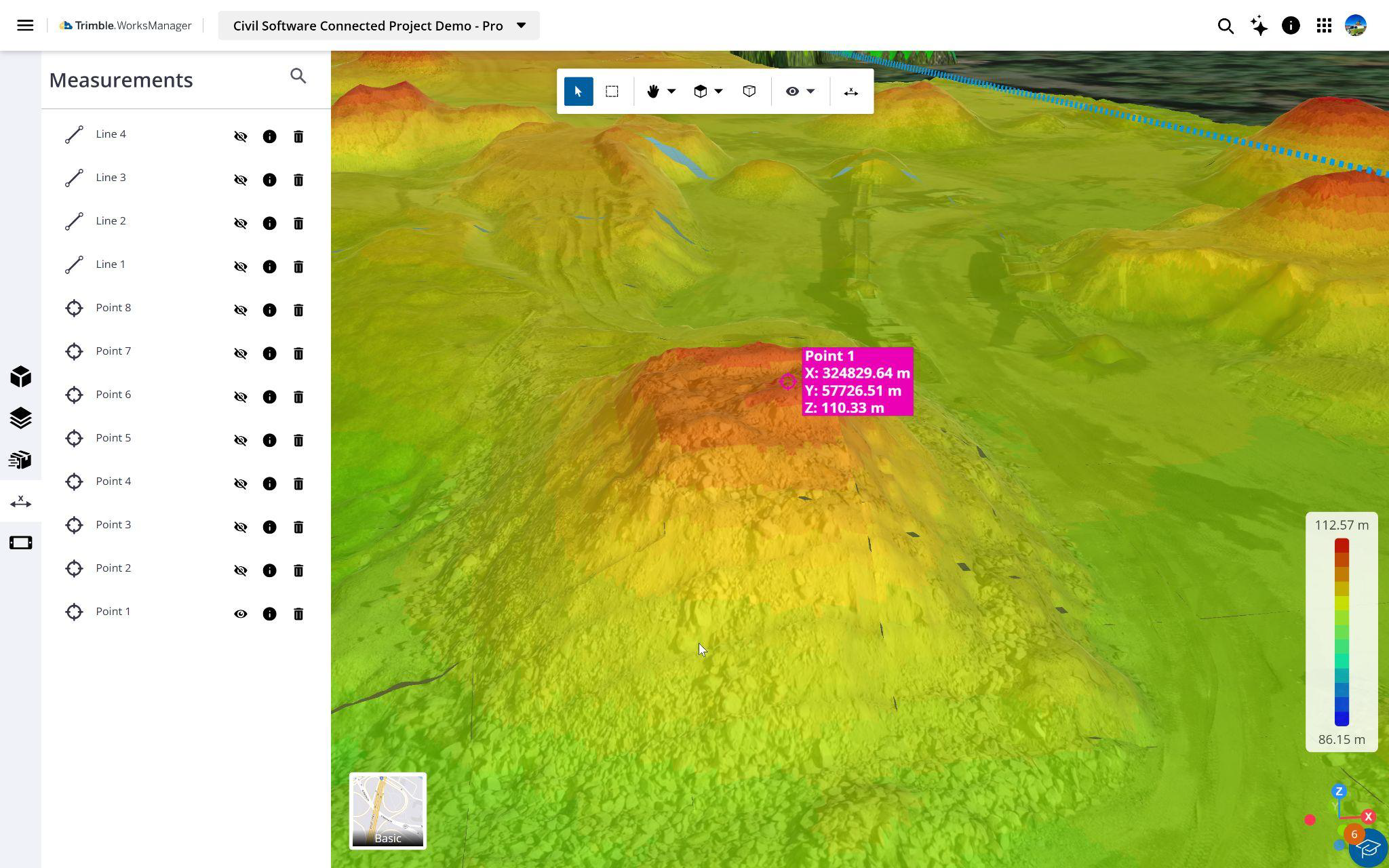Click the wireframe cube display icon
The image size is (1389, 868).
tap(749, 91)
